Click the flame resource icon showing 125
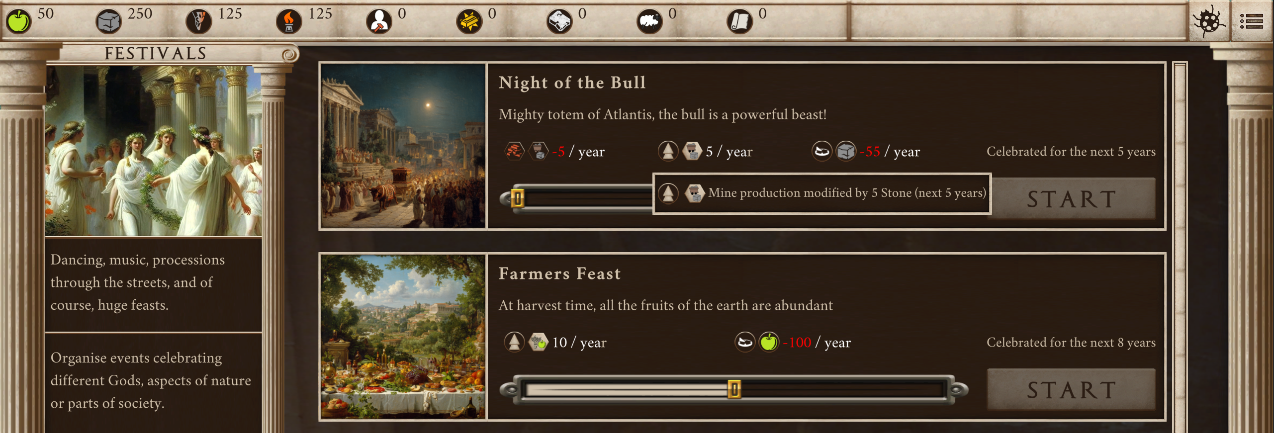This screenshot has width=1274, height=433. pyautogui.click(x=289, y=21)
